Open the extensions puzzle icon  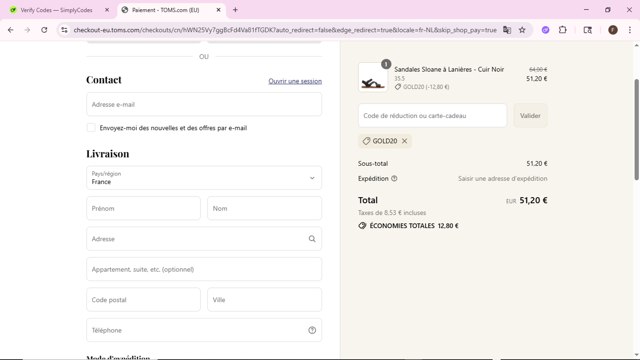(562, 30)
